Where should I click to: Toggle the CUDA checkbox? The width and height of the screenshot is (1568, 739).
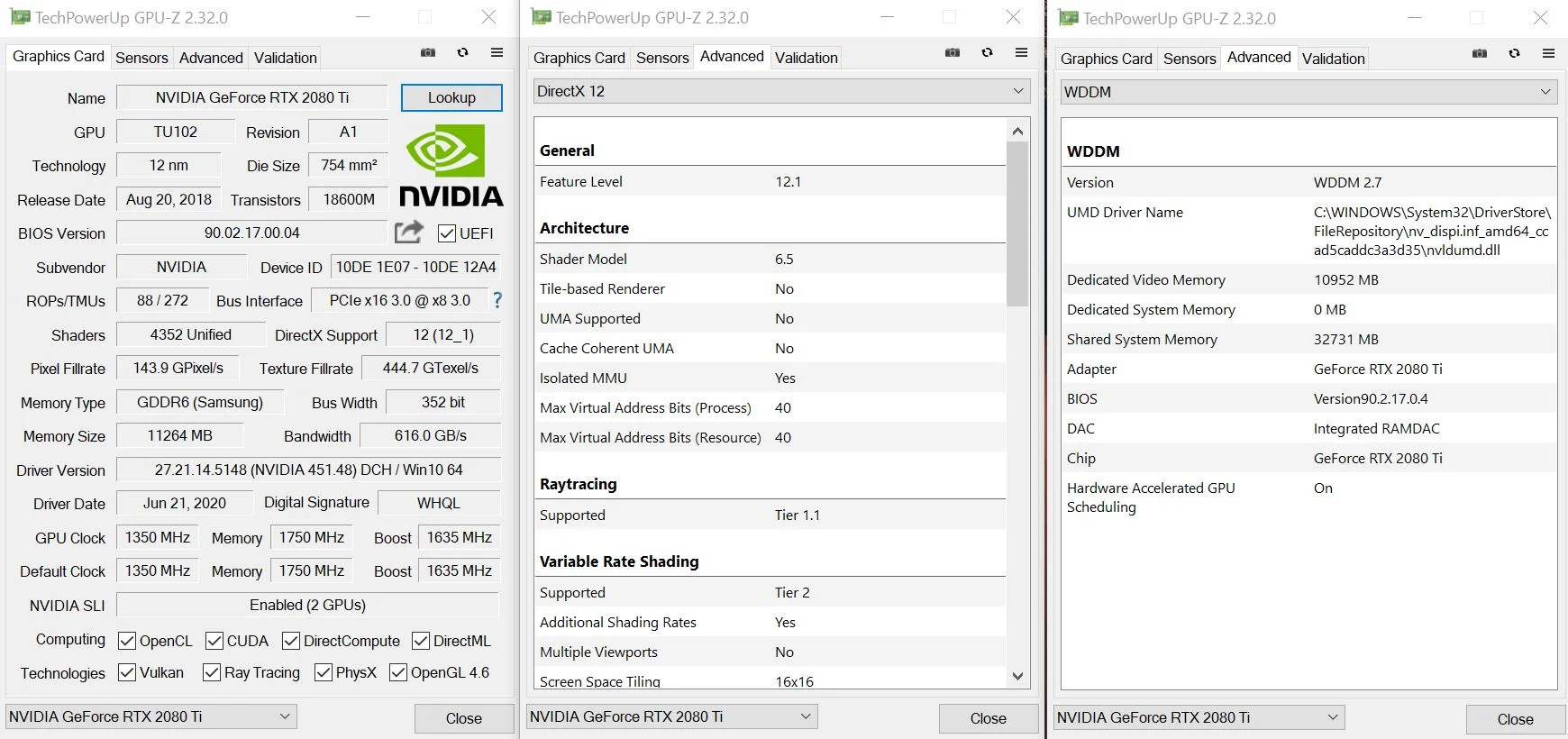pos(214,641)
